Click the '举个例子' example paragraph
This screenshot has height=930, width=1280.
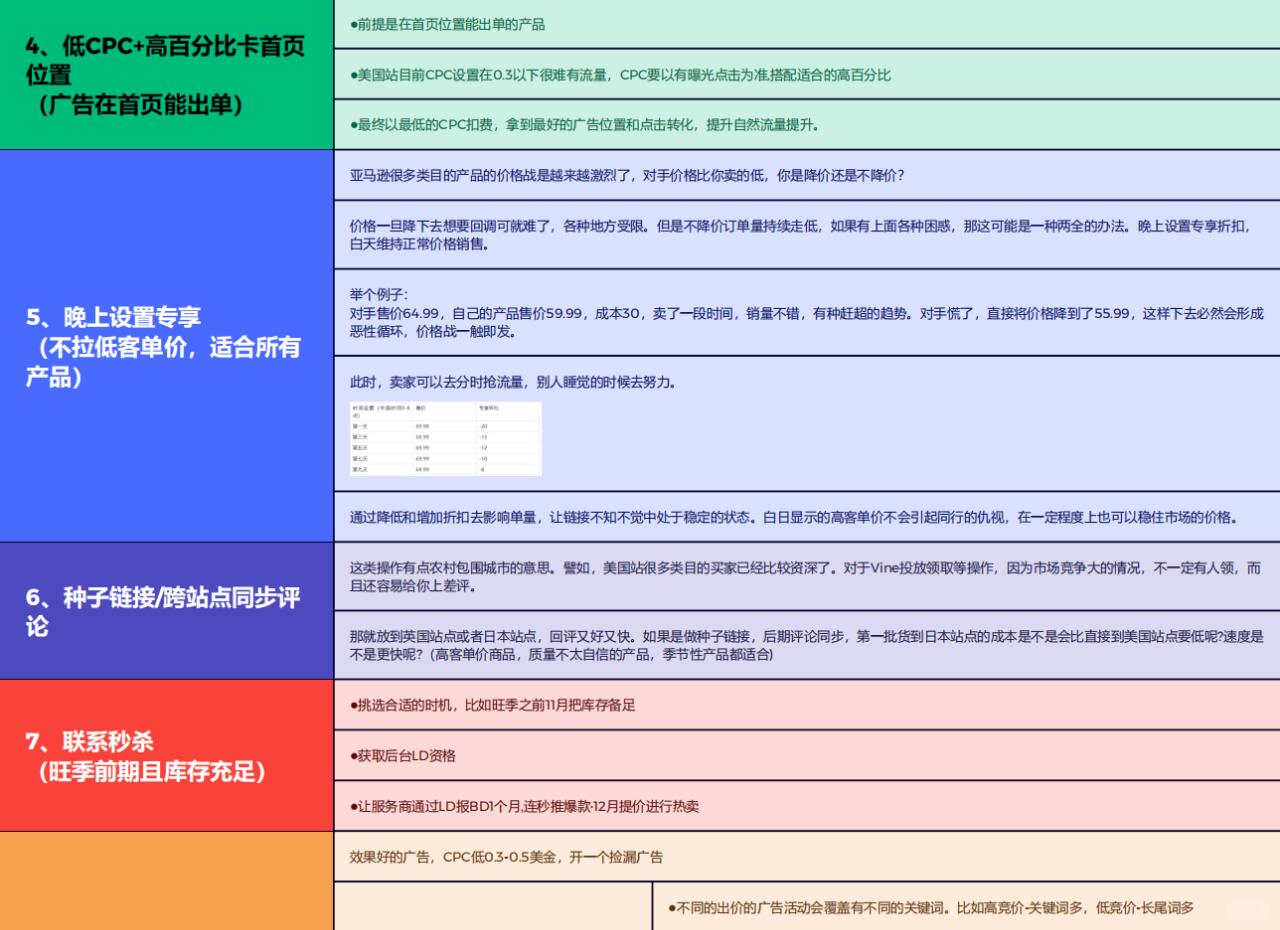pyautogui.click(x=807, y=313)
